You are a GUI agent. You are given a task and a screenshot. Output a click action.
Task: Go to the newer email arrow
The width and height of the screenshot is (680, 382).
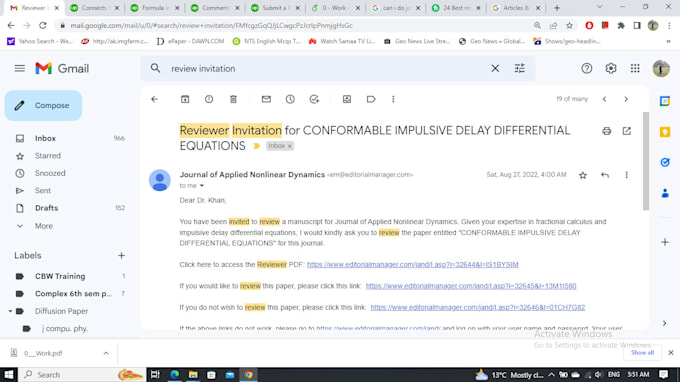pyautogui.click(x=605, y=99)
